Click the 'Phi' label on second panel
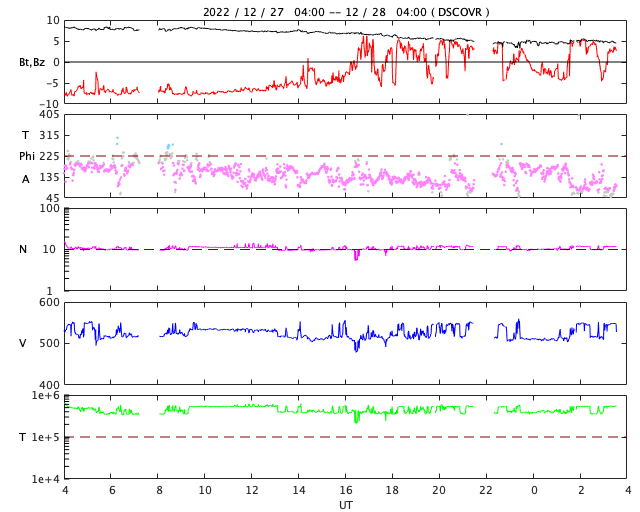This screenshot has width=640, height=512. pos(27,156)
